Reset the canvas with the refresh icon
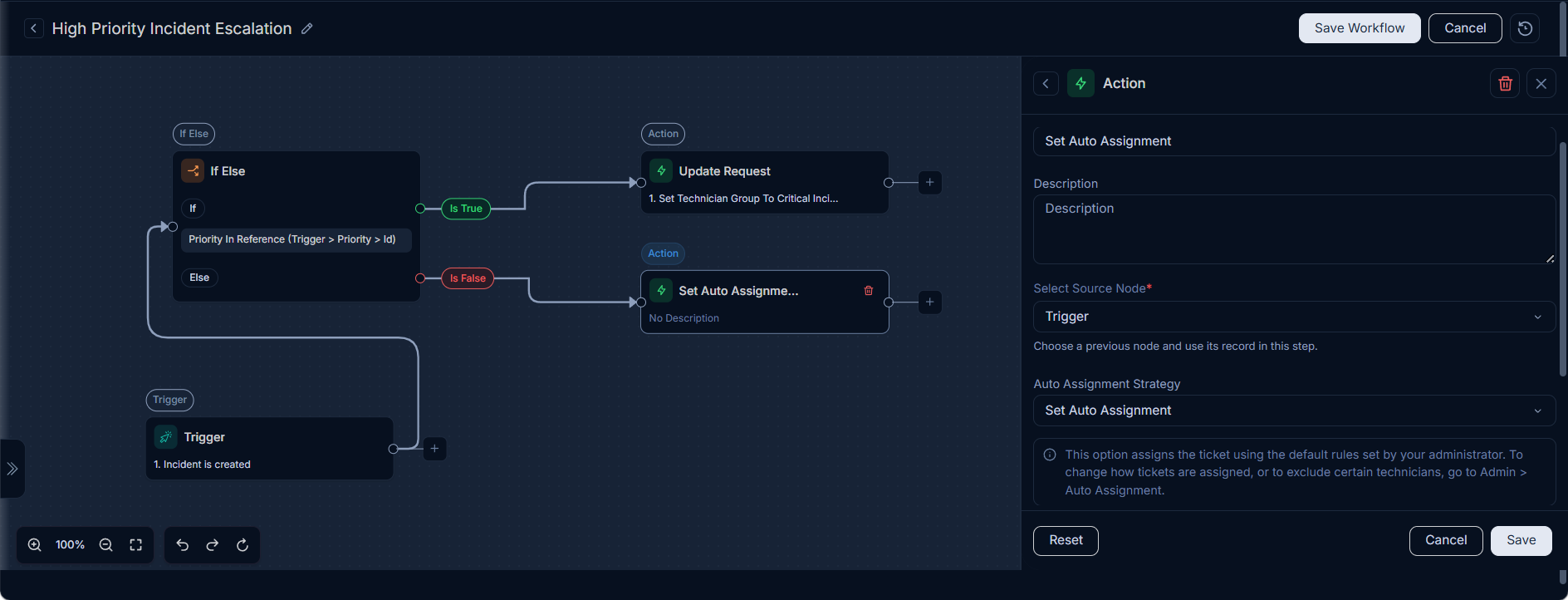The width and height of the screenshot is (1568, 600). click(x=243, y=545)
